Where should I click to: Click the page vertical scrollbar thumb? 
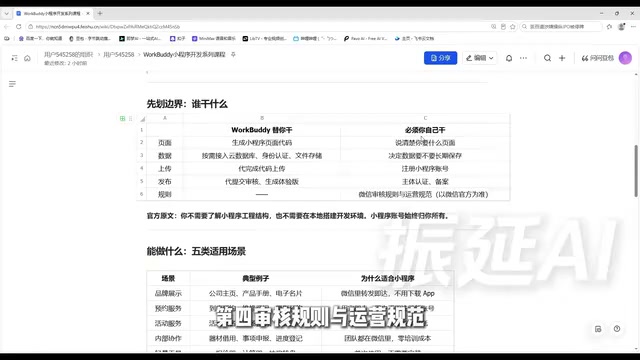click(x=636, y=171)
